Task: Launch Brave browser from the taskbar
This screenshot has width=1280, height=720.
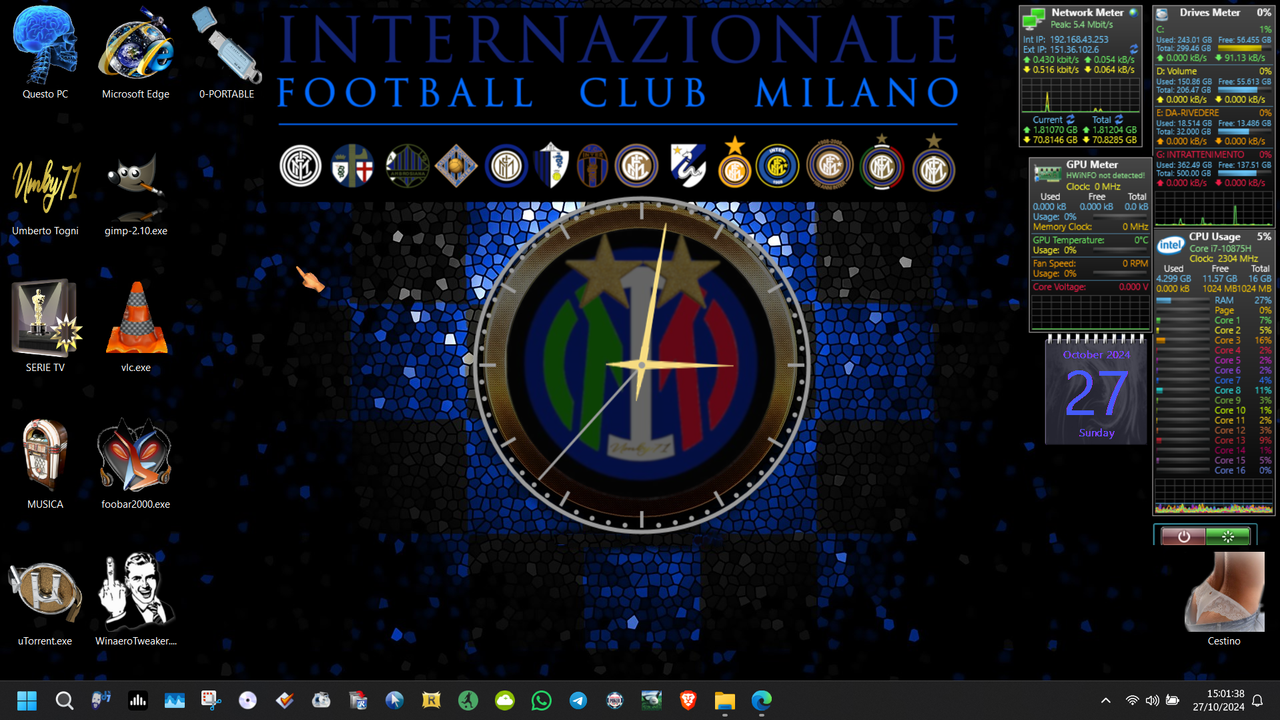Action: point(688,700)
